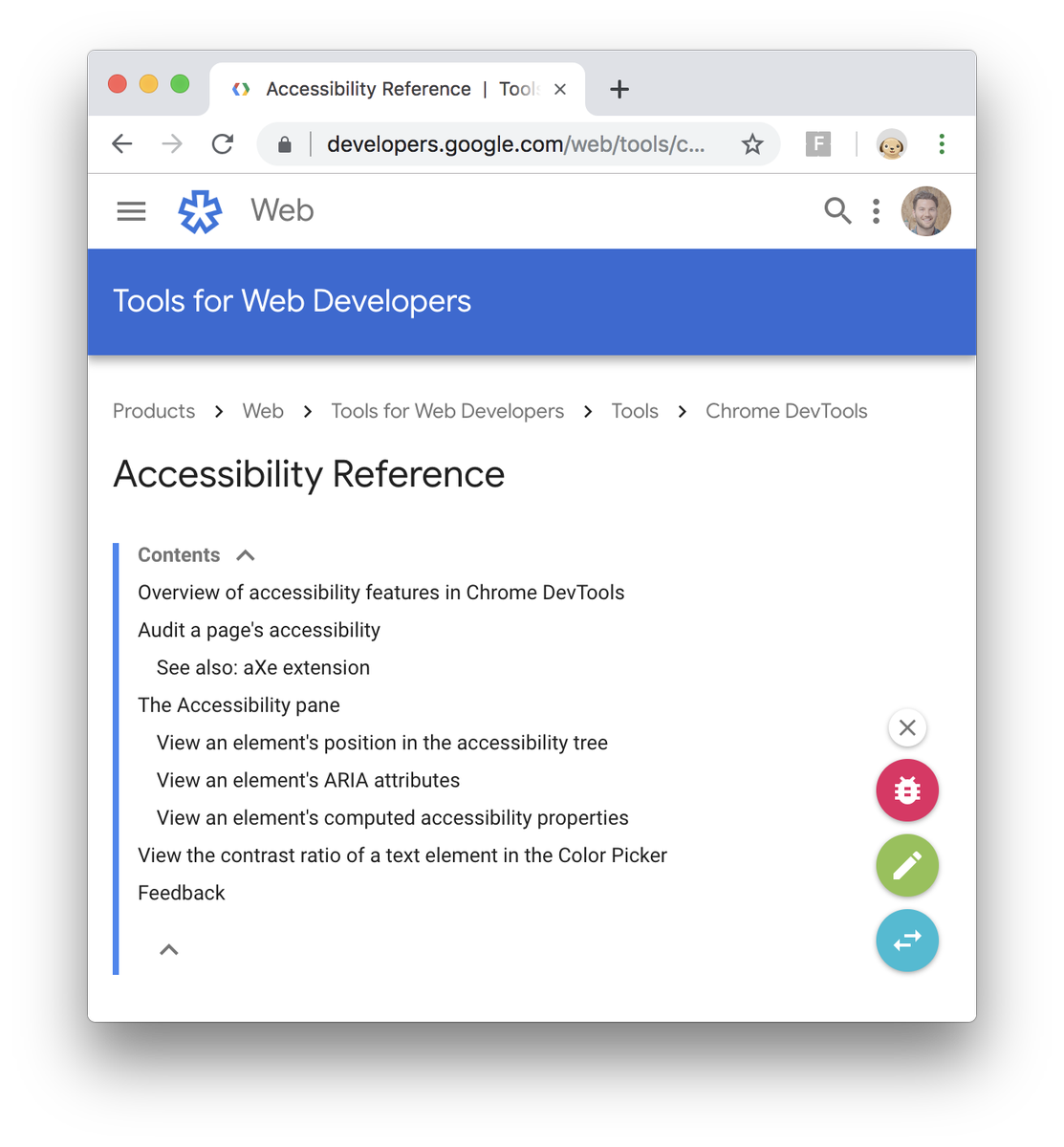Screen dimensions: 1064x1147
Task: Go to Chrome DevTools breadcrumb
Action: [787, 411]
